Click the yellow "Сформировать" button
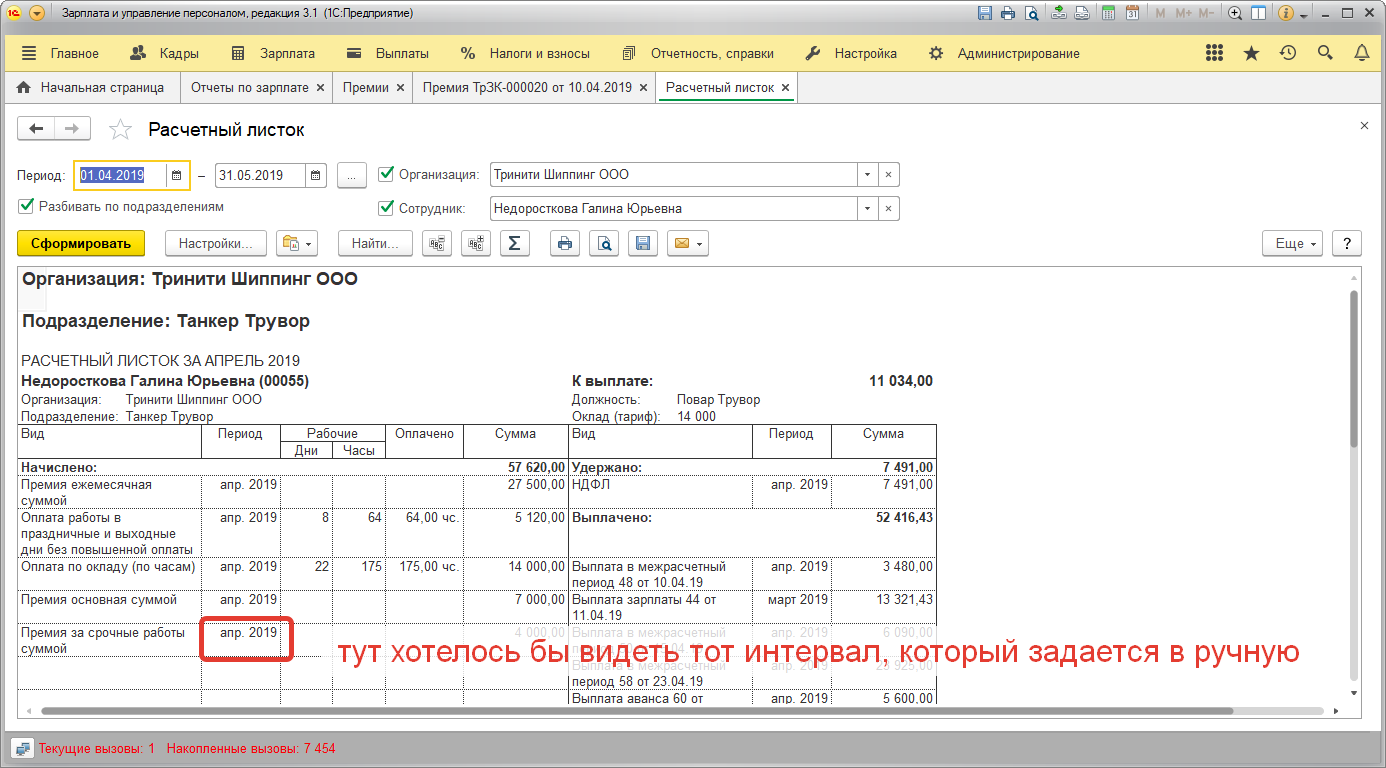The height and width of the screenshot is (768, 1386). pyautogui.click(x=81, y=243)
